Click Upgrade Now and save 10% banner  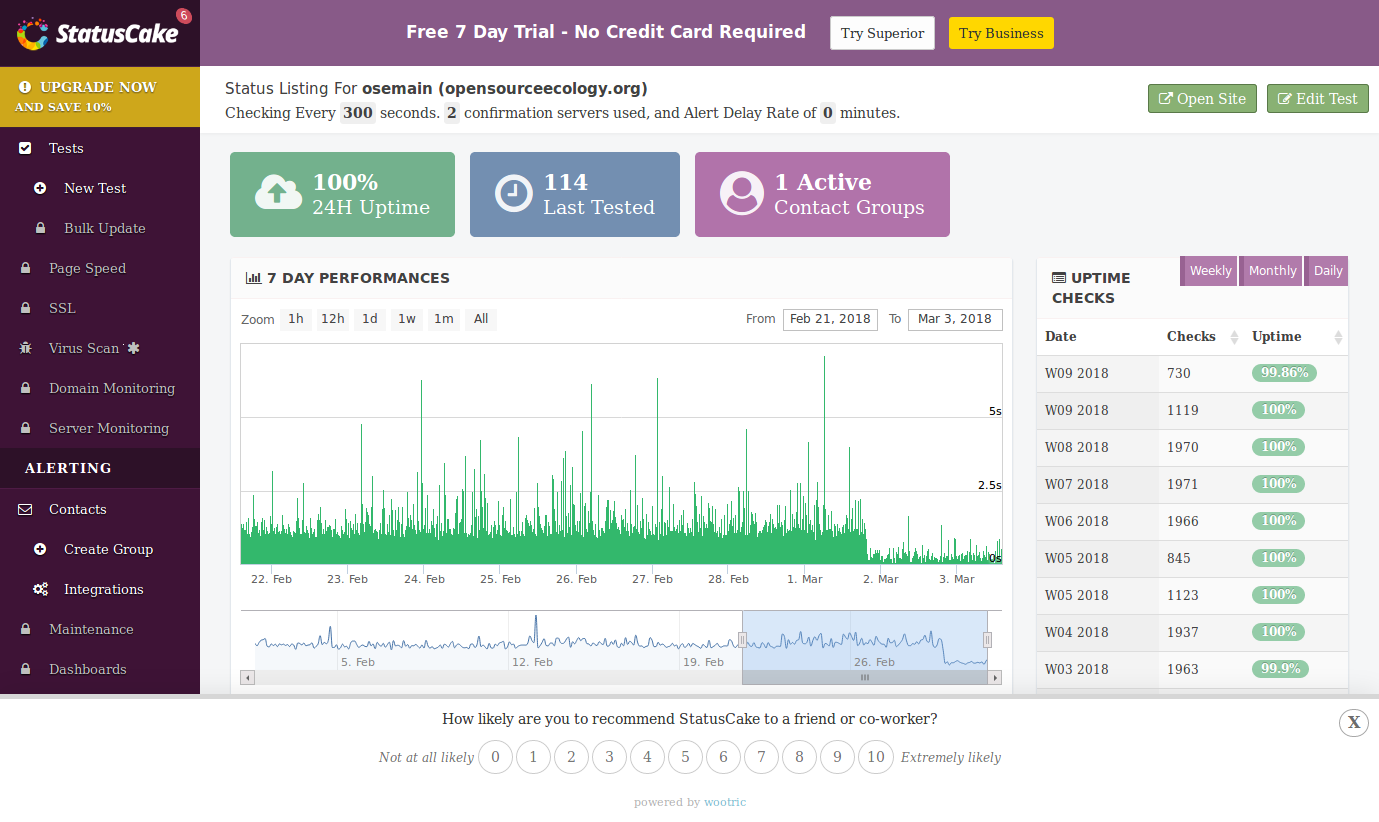(100, 96)
